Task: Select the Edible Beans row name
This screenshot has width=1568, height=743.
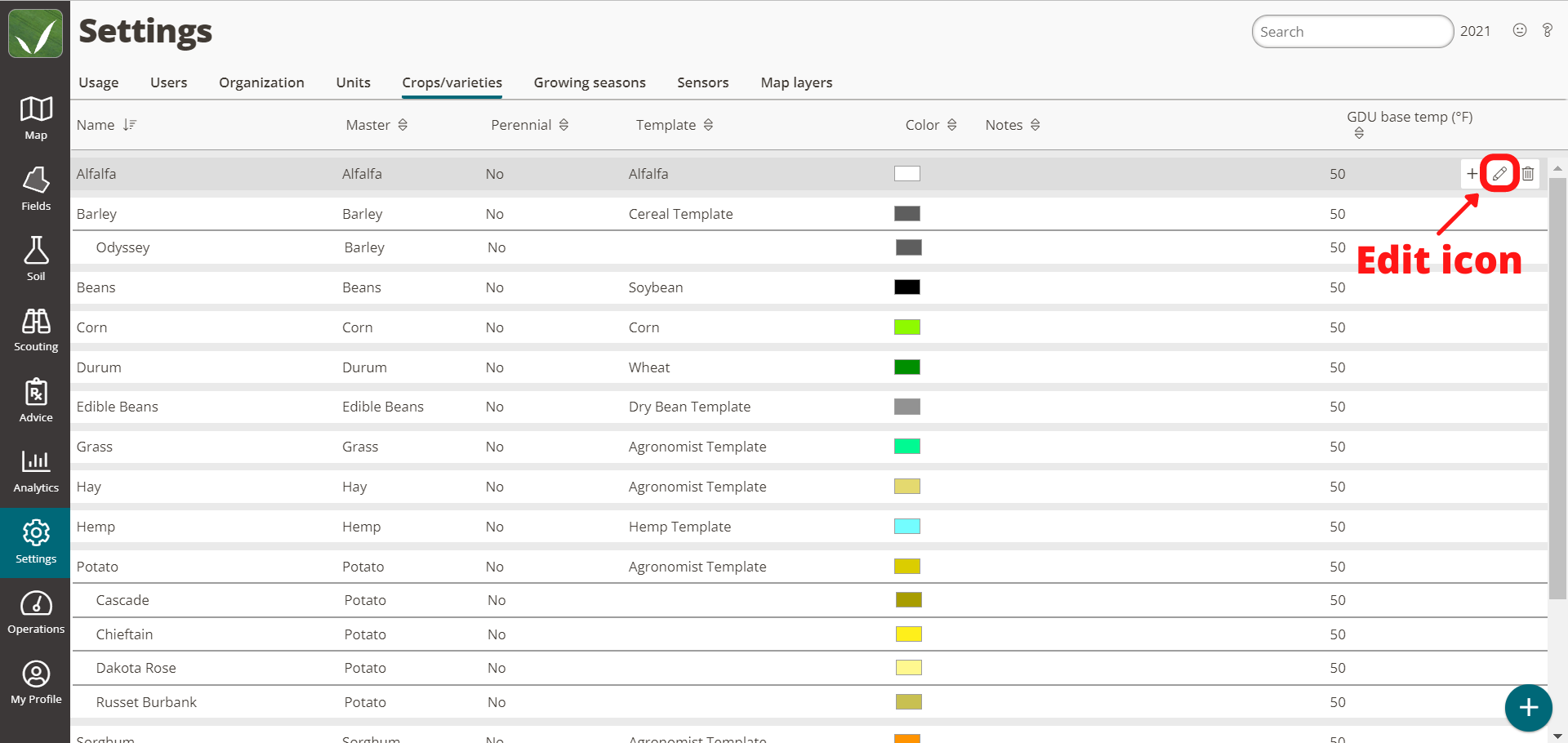Action: point(118,407)
